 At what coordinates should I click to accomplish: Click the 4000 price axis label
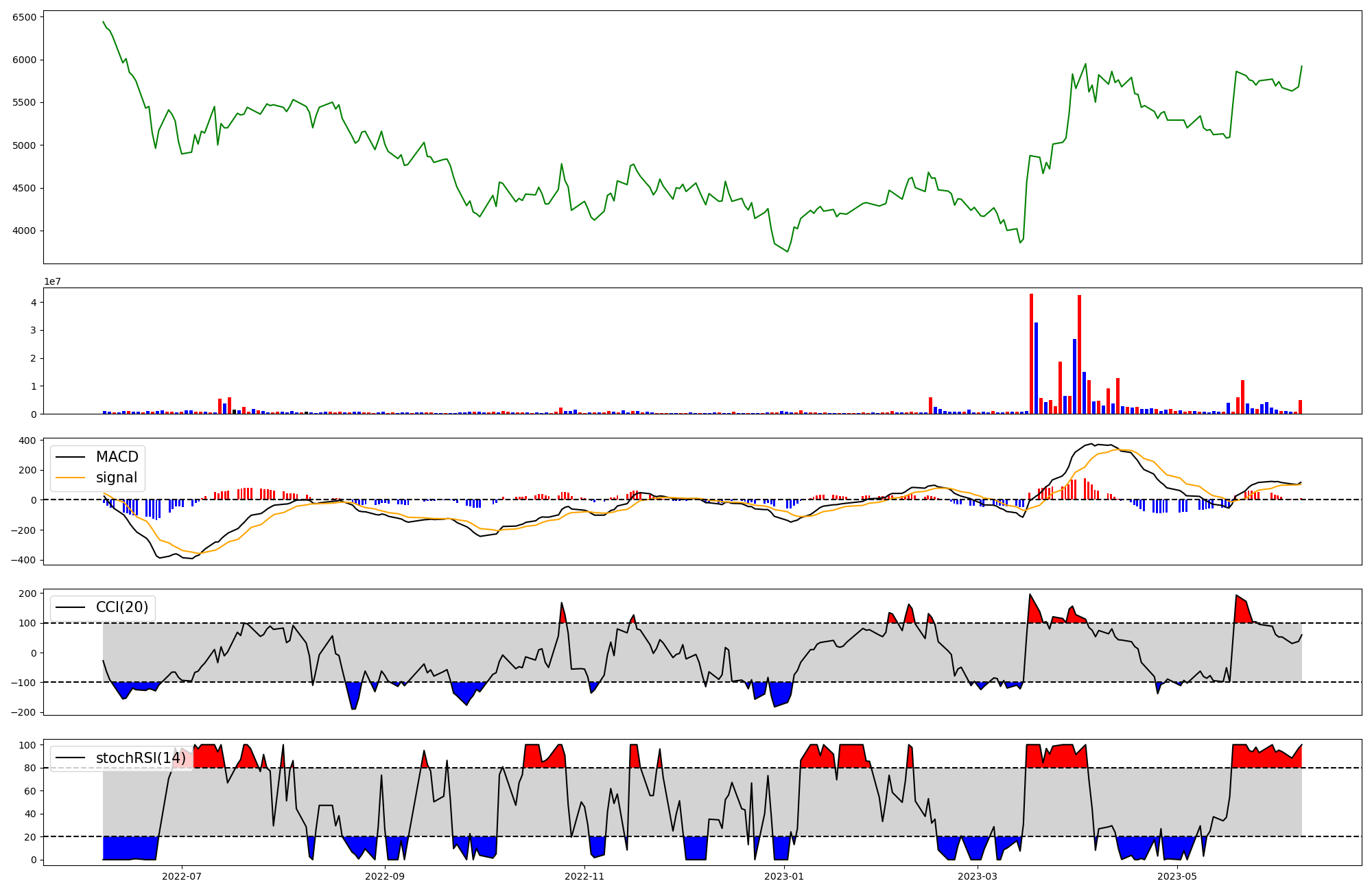pos(25,231)
